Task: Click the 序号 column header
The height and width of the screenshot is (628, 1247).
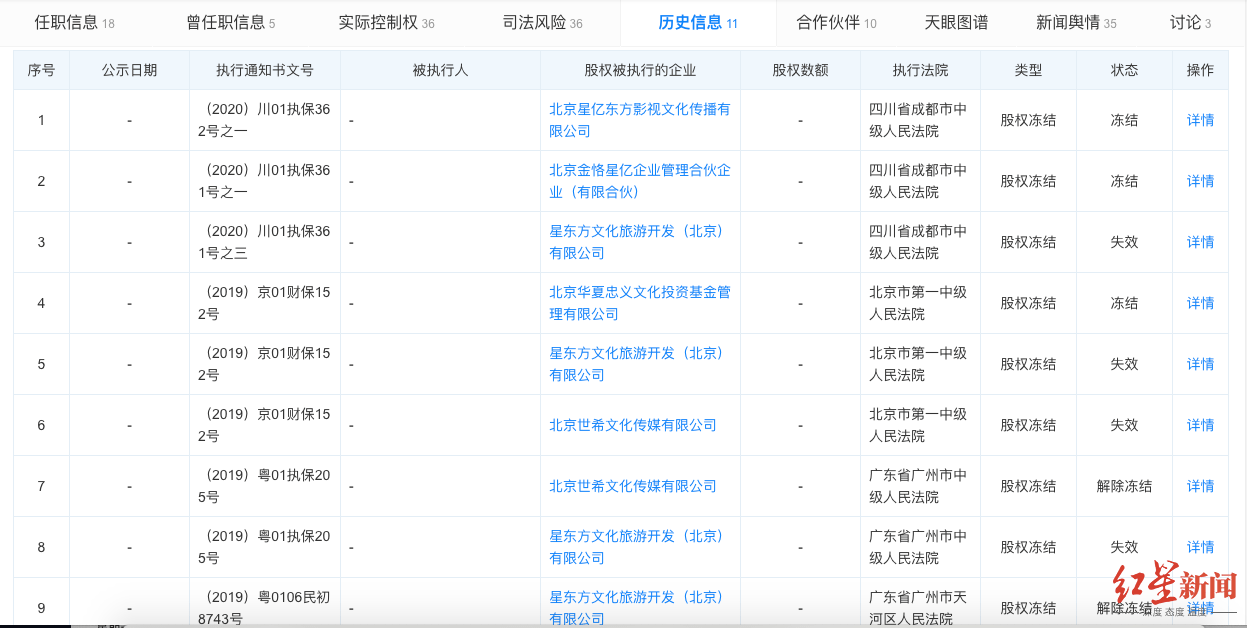Action: click(x=41, y=70)
